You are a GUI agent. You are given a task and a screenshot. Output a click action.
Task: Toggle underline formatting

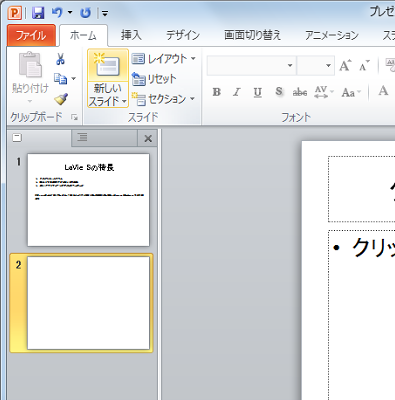click(x=257, y=92)
